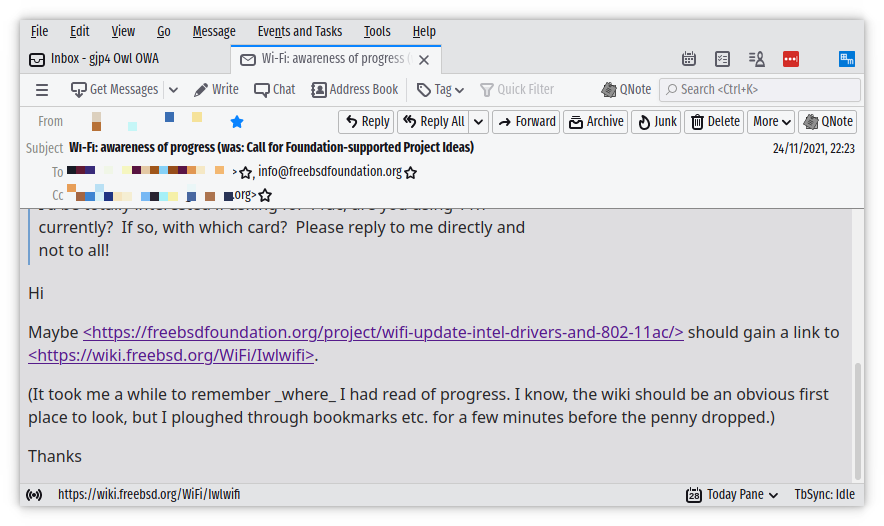Click the Search <Ctrl+K> field

760,90
